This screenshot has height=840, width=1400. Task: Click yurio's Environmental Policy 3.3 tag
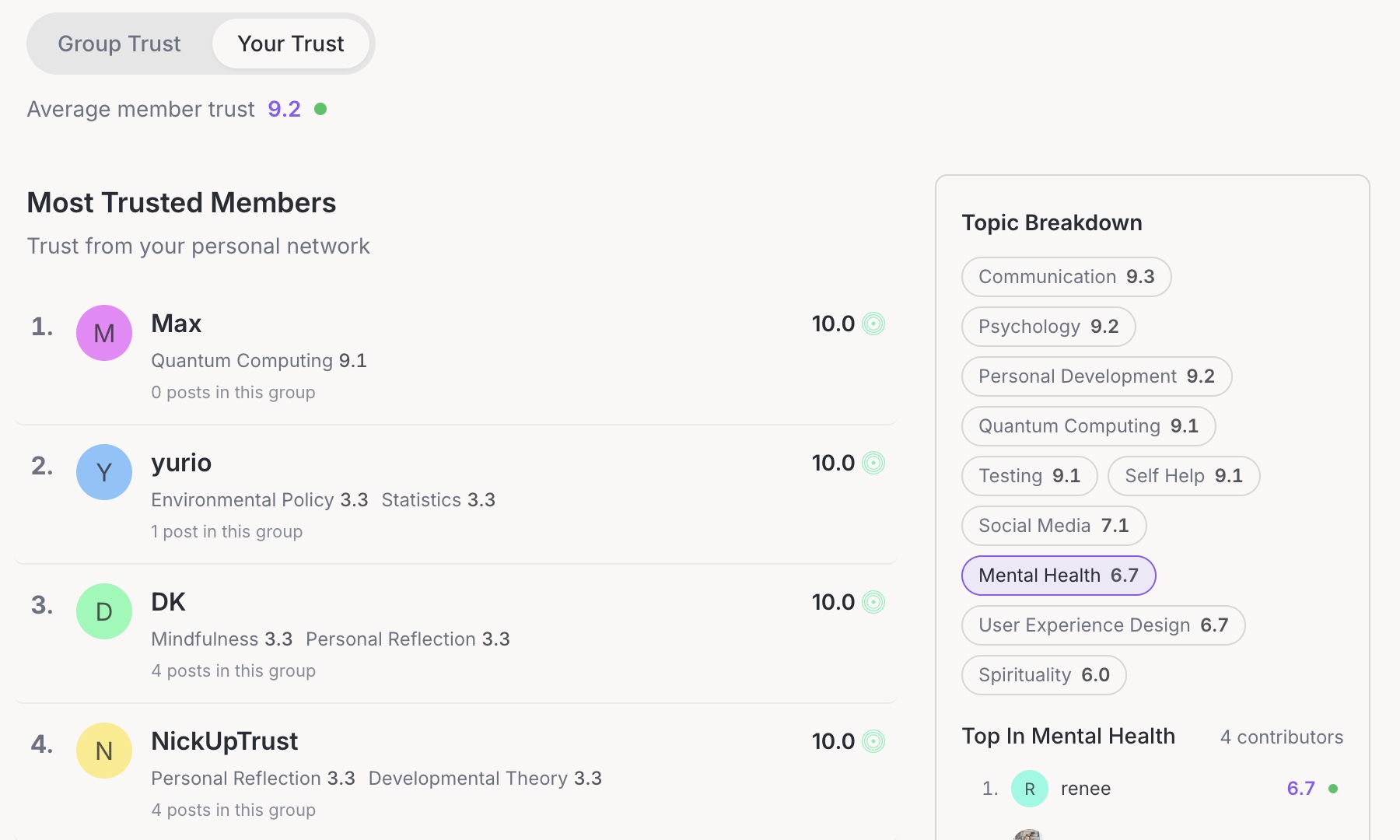tap(260, 500)
